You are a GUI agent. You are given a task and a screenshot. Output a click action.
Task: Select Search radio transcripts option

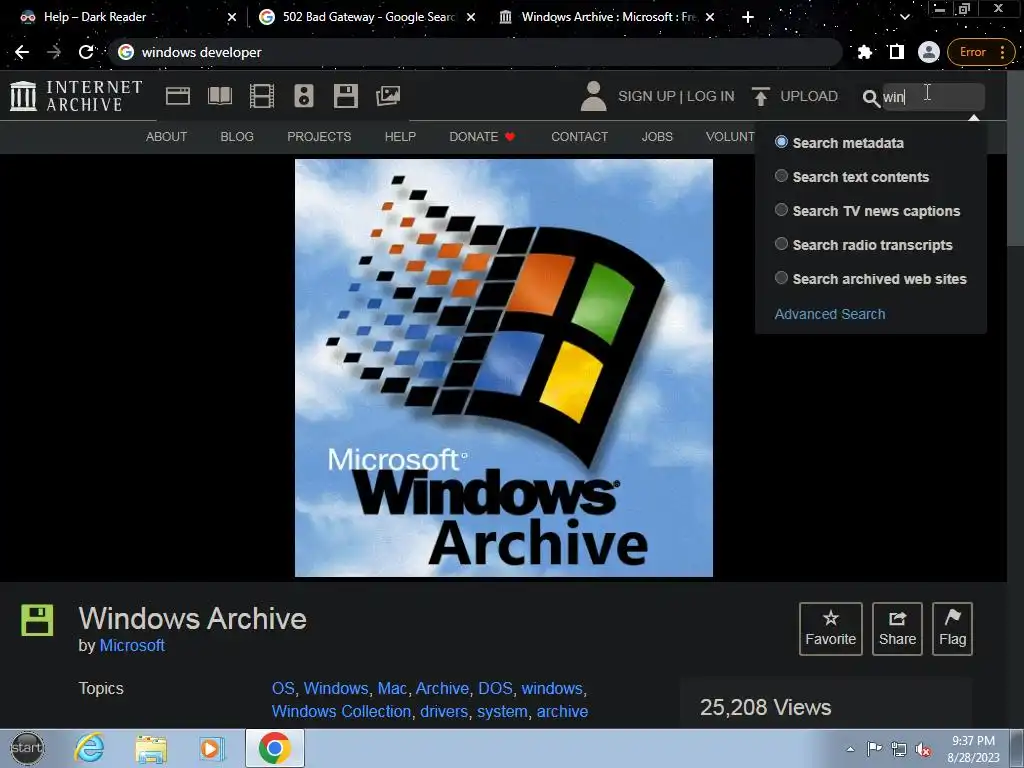tap(781, 244)
